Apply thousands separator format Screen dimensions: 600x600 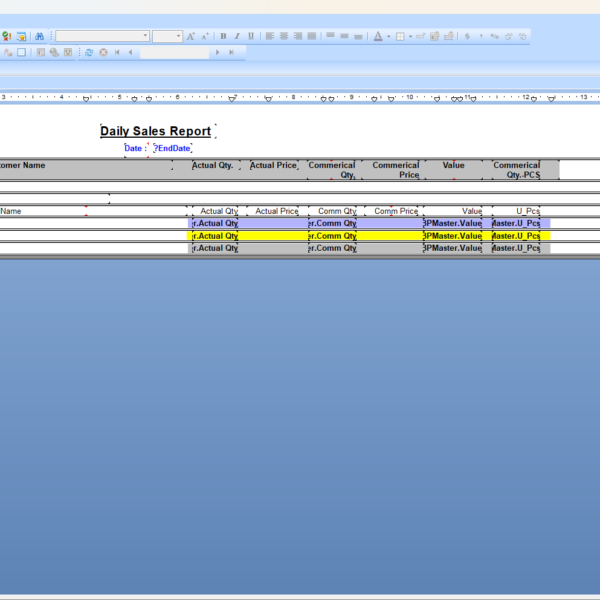pyautogui.click(x=481, y=36)
